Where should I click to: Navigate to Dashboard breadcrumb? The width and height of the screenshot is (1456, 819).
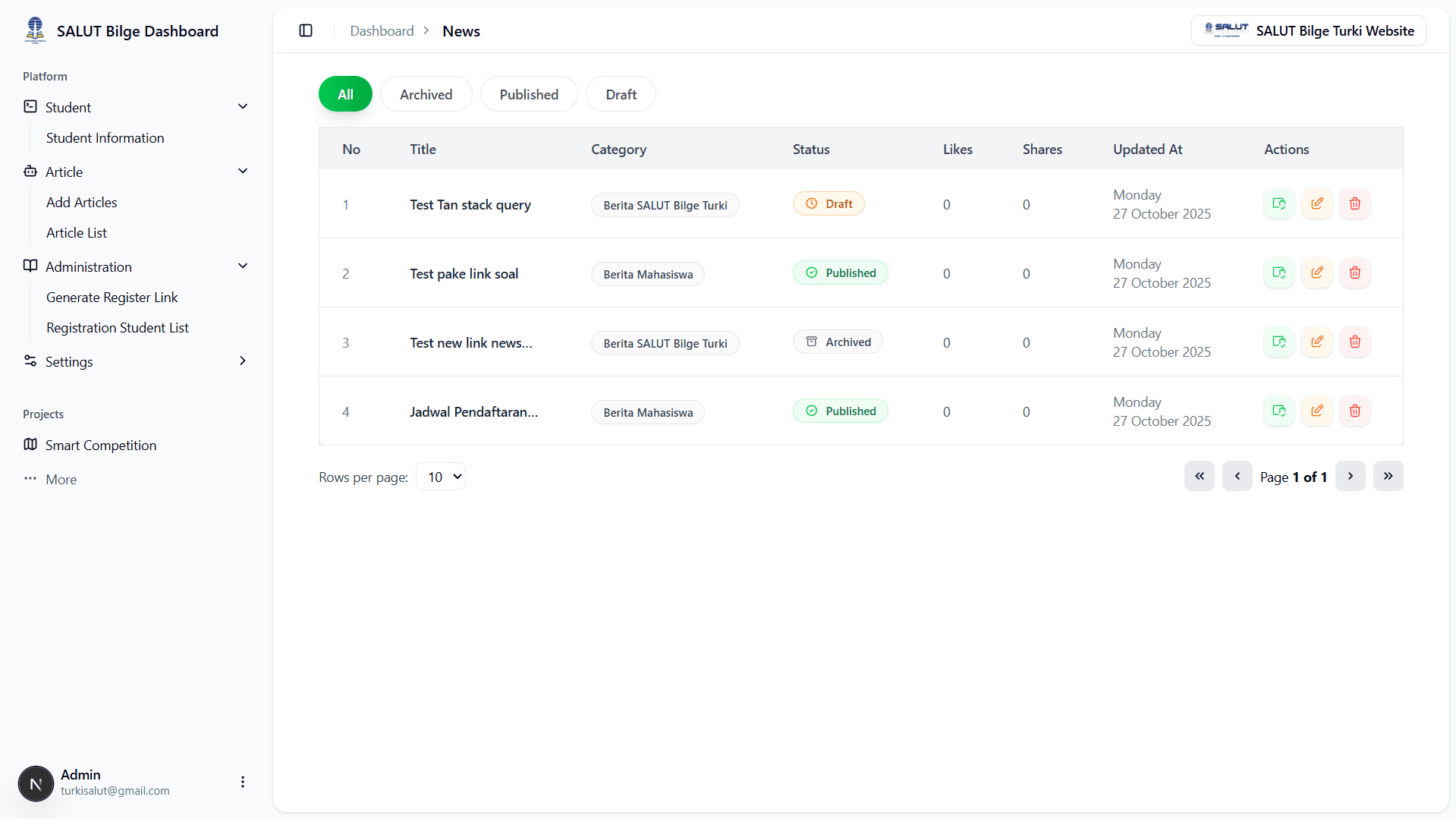[382, 31]
